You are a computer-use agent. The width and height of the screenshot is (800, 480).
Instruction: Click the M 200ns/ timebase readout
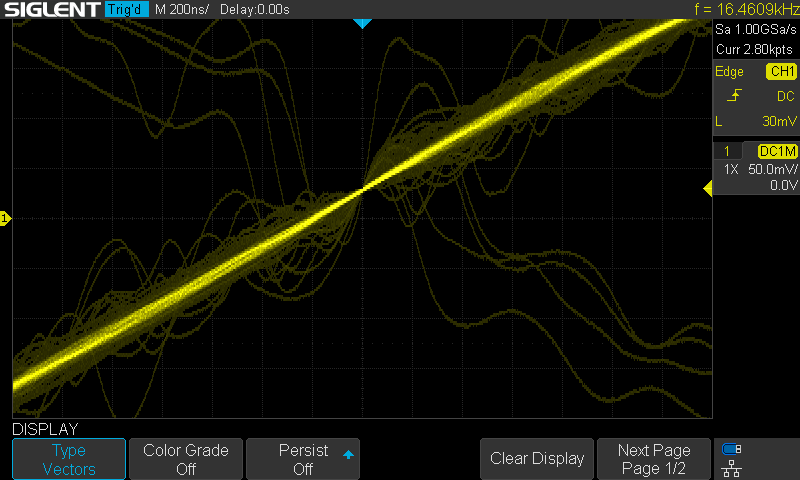(x=182, y=9)
